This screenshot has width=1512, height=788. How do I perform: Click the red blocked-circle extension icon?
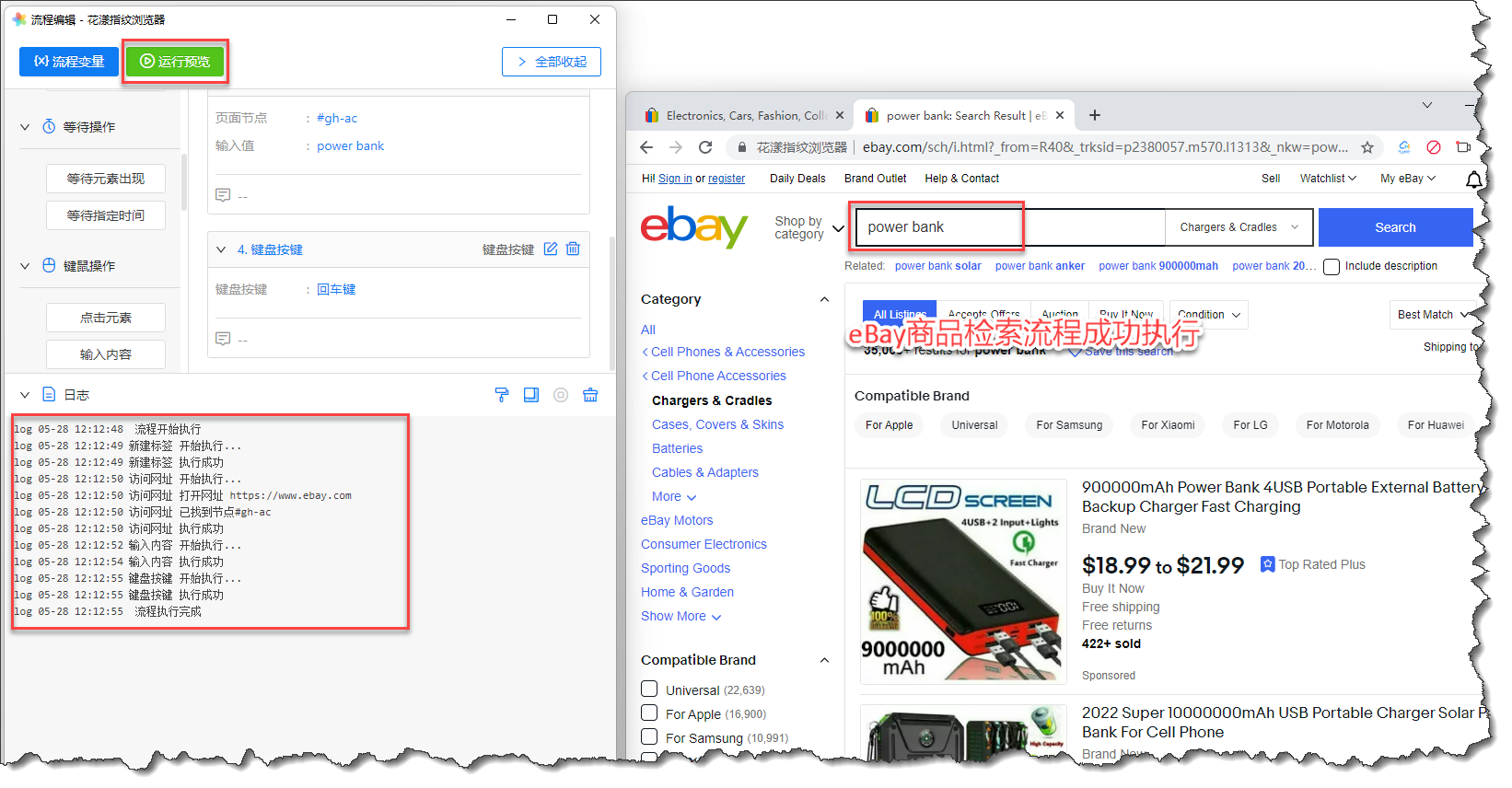[1434, 147]
